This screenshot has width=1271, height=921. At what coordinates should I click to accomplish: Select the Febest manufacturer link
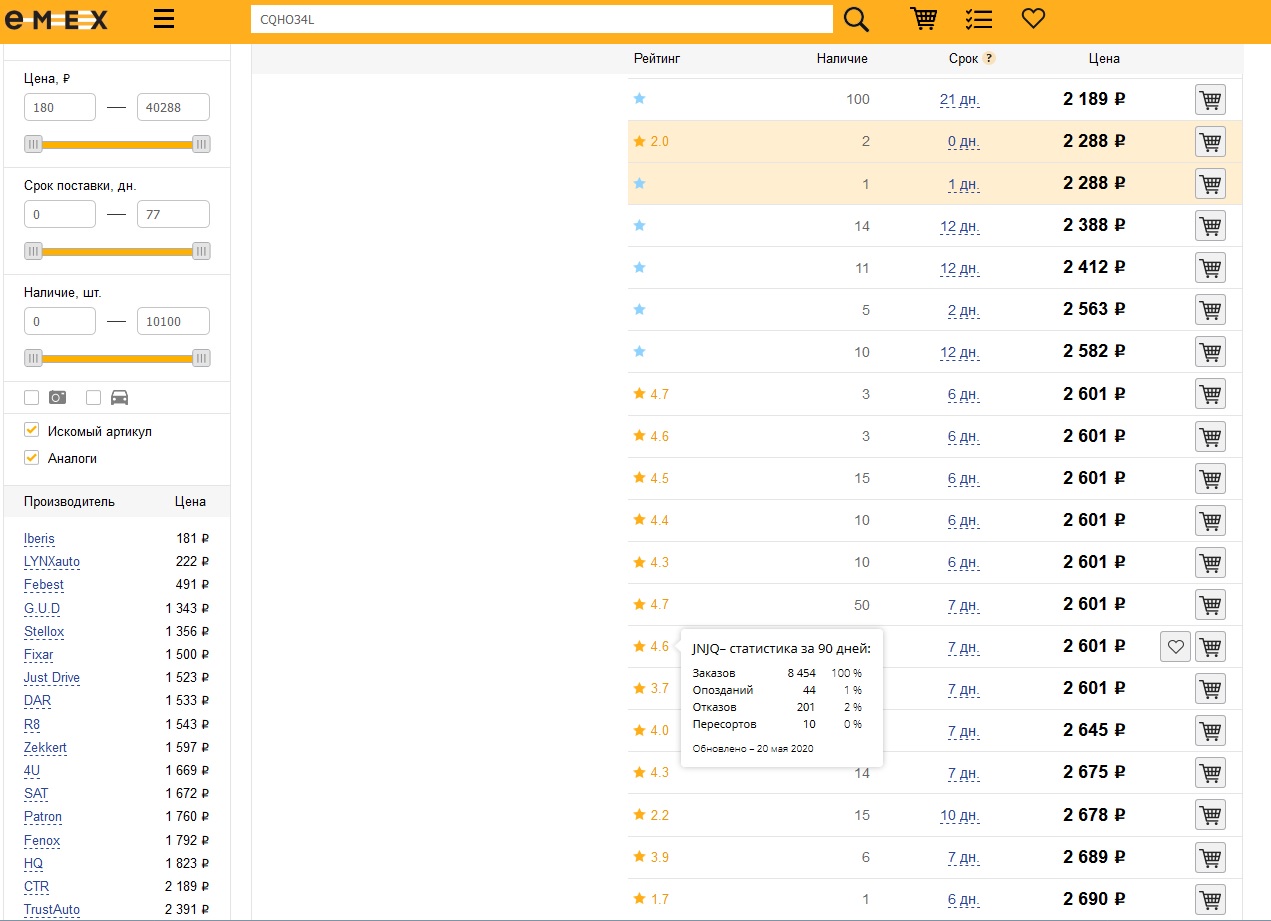point(43,585)
